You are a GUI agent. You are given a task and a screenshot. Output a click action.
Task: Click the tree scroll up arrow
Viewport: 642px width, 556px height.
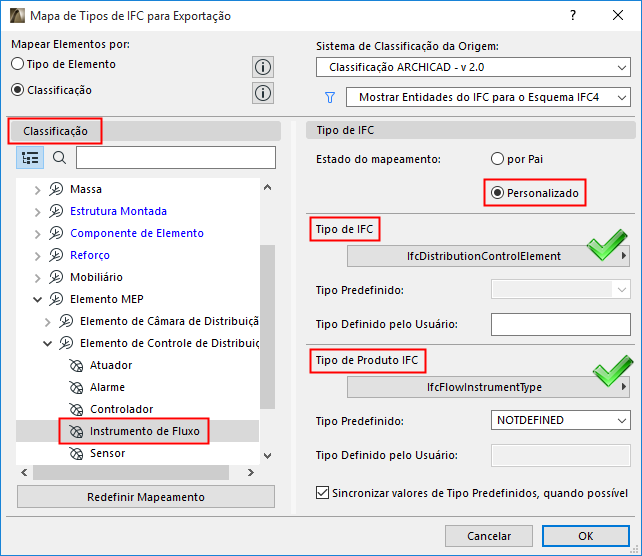[x=267, y=188]
